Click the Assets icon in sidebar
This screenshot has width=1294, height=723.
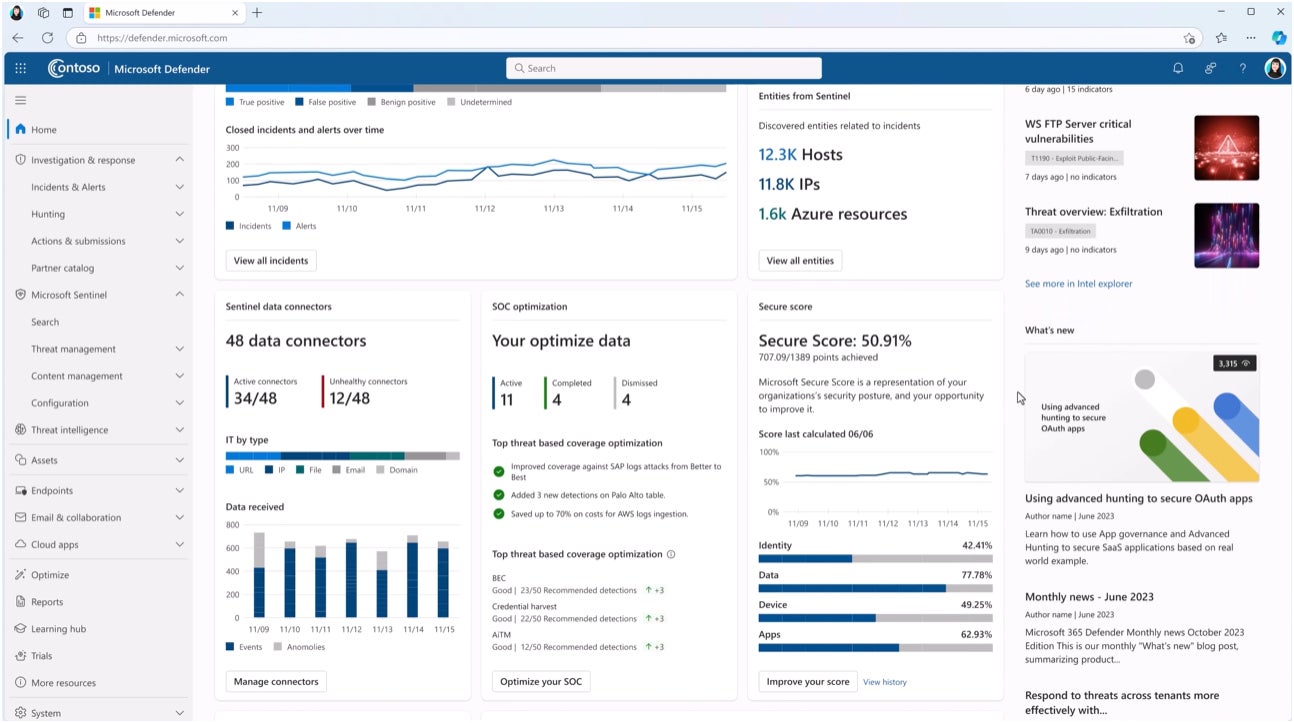click(20, 460)
